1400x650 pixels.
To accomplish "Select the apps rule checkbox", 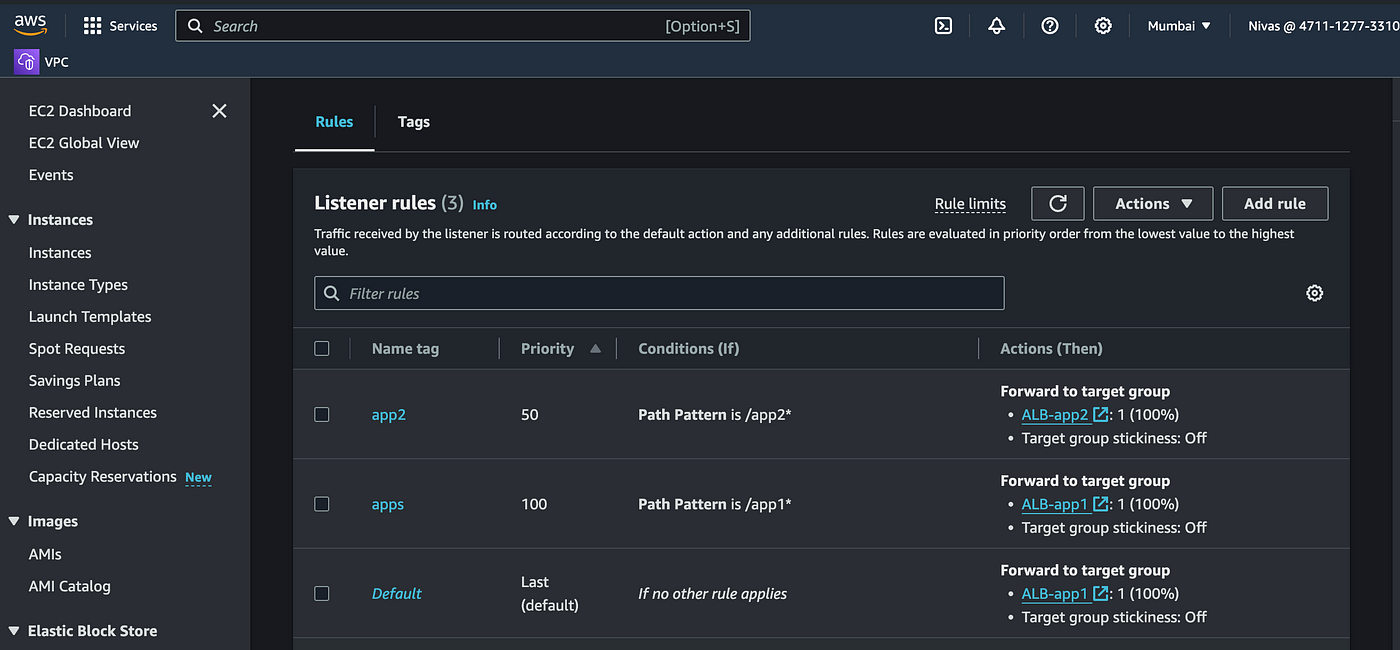I will [x=322, y=504].
